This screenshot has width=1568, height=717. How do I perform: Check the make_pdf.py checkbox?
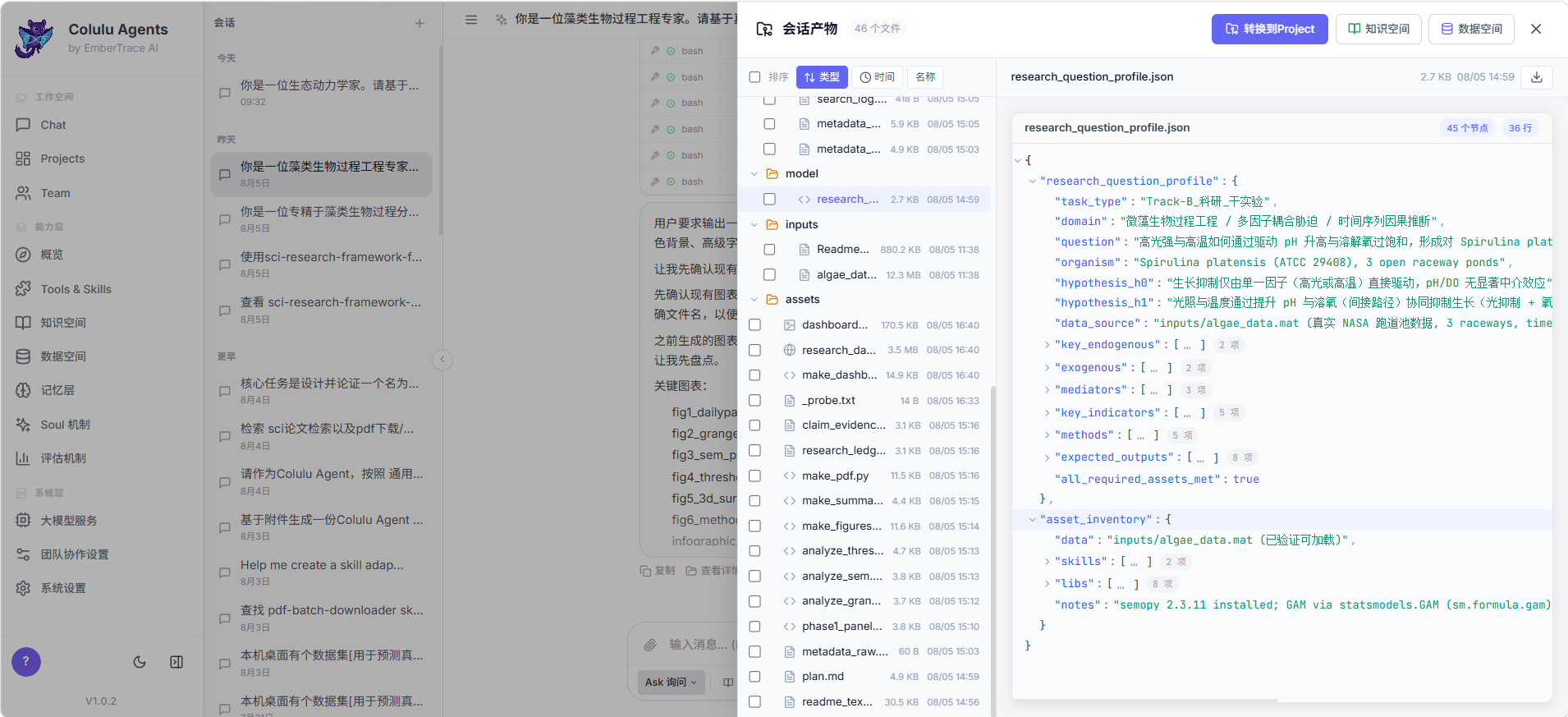754,476
